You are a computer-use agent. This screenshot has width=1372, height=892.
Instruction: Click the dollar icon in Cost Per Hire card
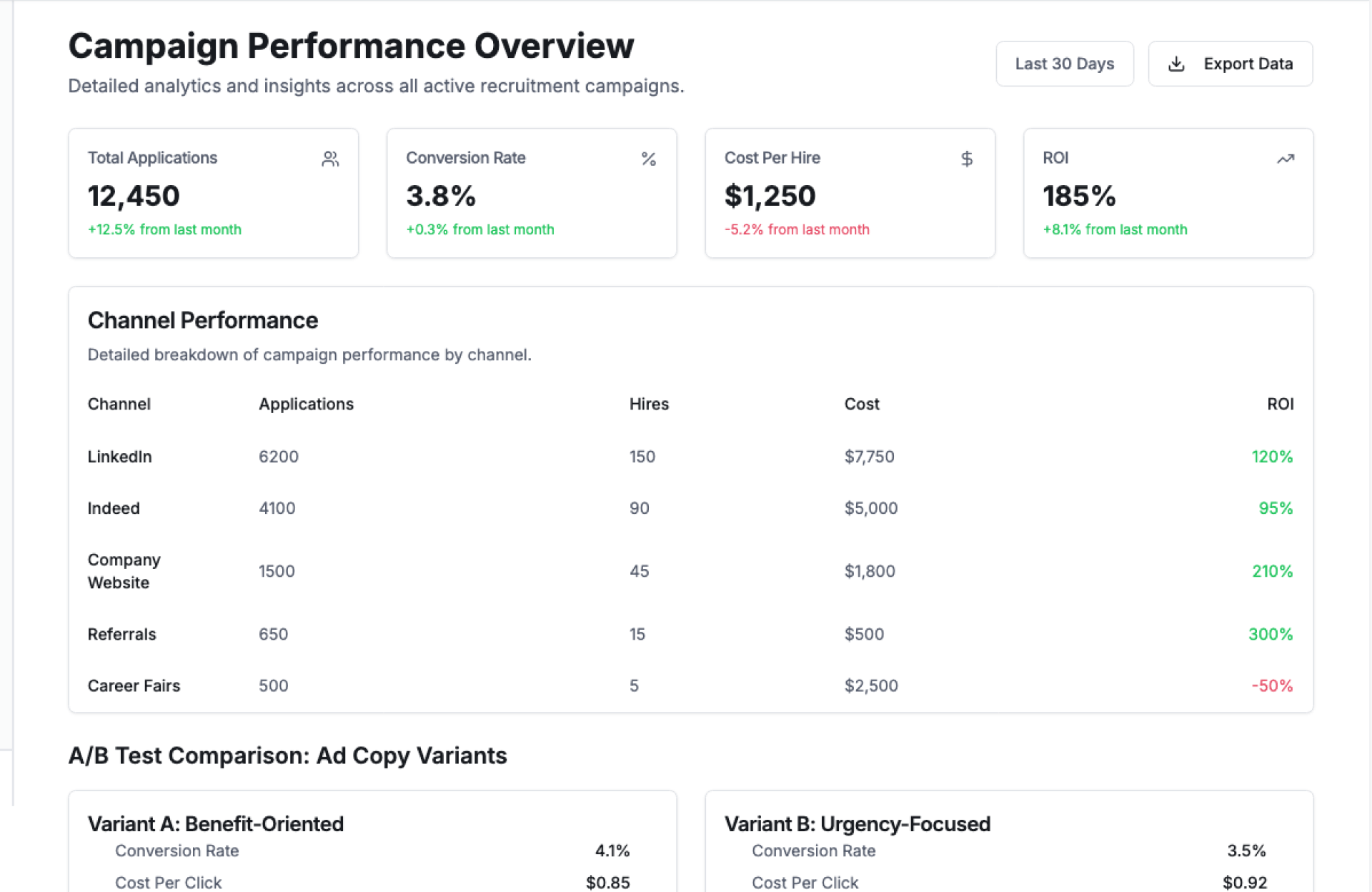(x=966, y=159)
